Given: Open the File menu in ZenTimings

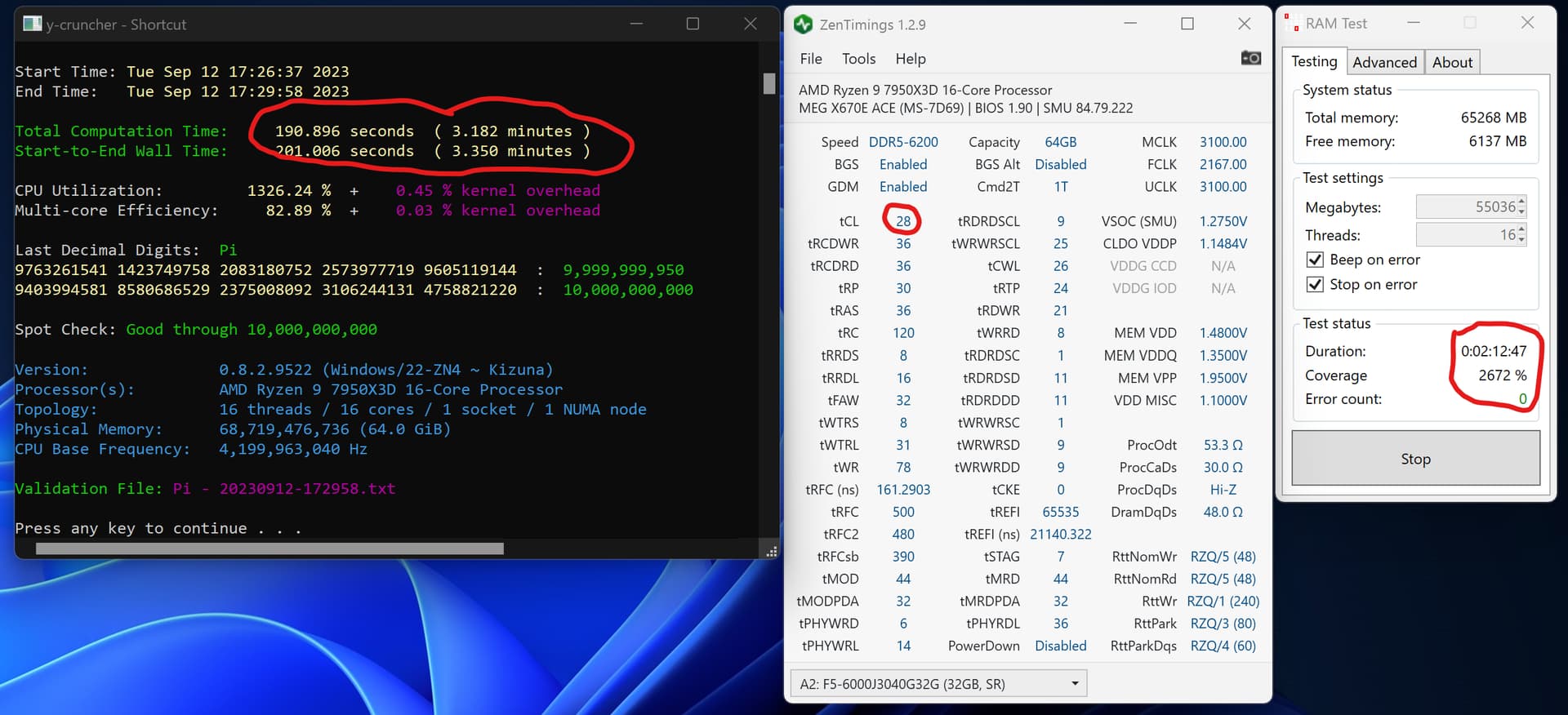Looking at the screenshot, I should (x=811, y=59).
